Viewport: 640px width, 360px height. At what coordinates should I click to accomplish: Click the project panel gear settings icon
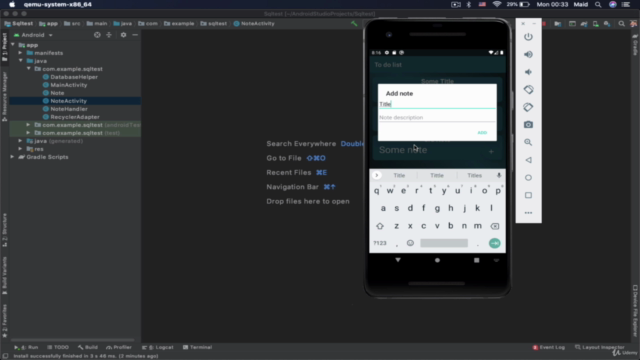pyautogui.click(x=123, y=35)
